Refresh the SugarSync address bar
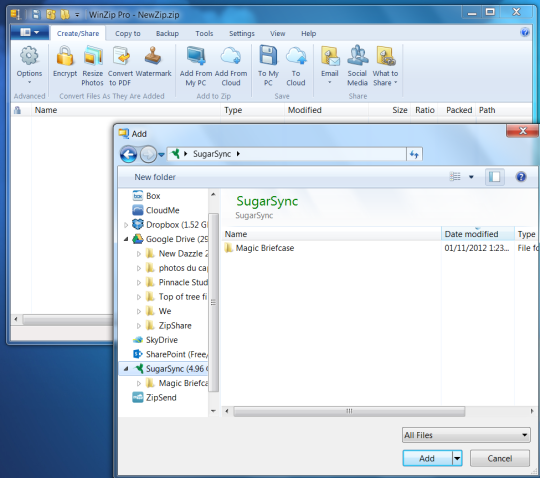This screenshot has height=478, width=540. point(414,154)
